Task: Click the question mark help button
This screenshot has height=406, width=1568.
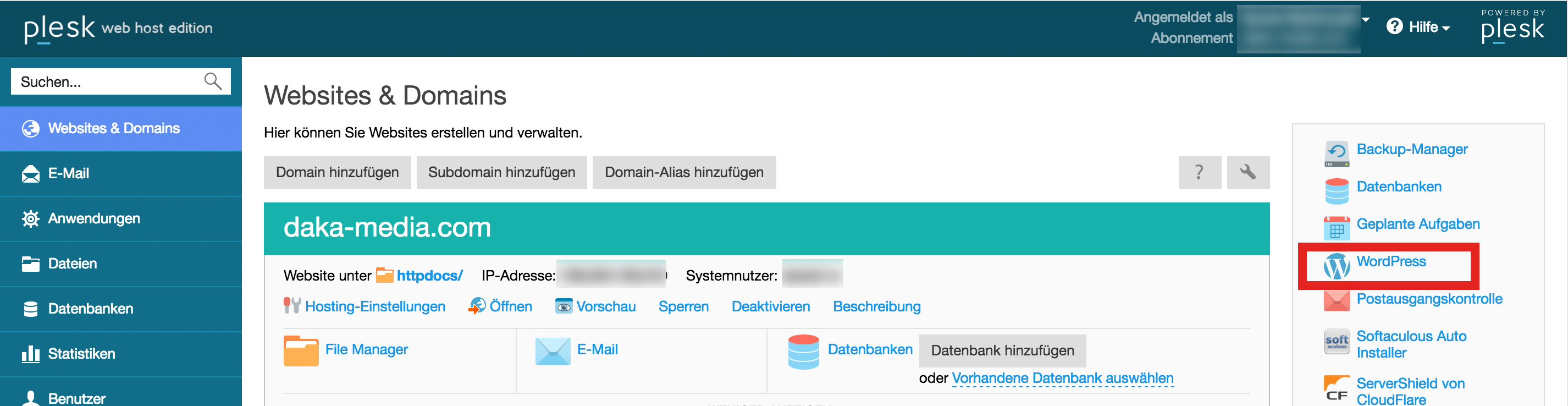Action: pyautogui.click(x=1199, y=172)
